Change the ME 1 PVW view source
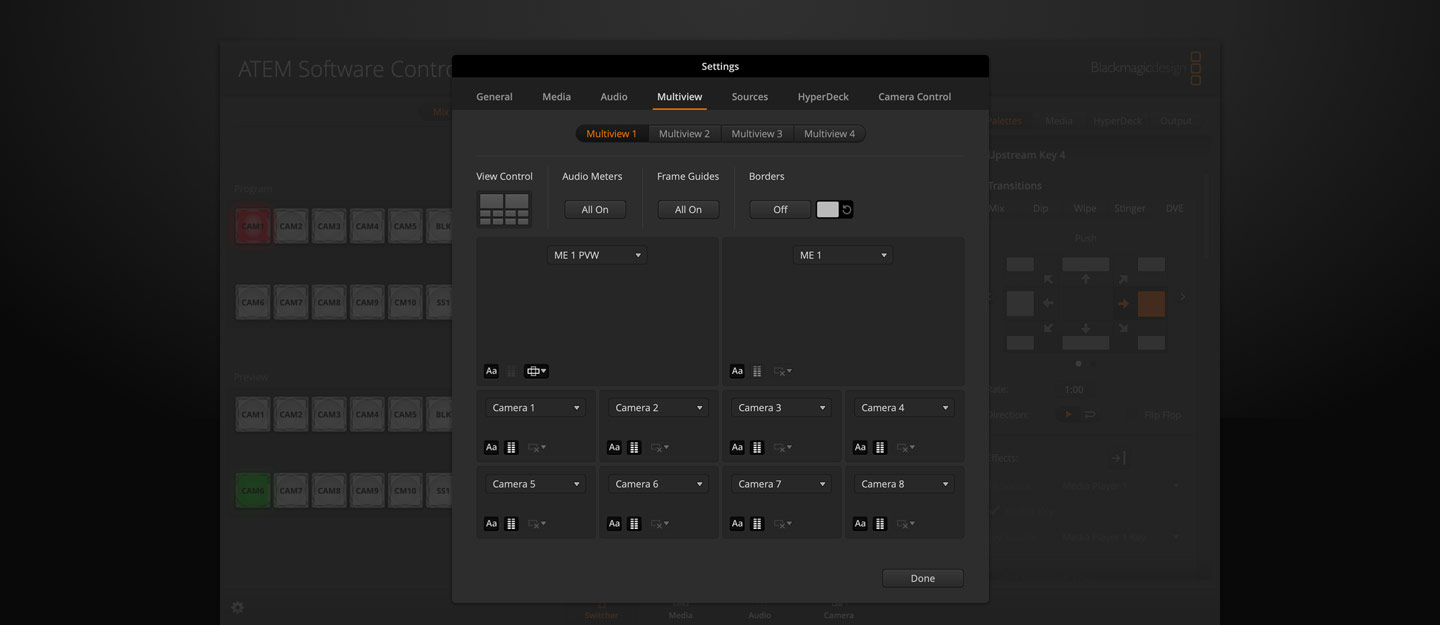Screen dimensions: 1440x625 [x=597, y=254]
